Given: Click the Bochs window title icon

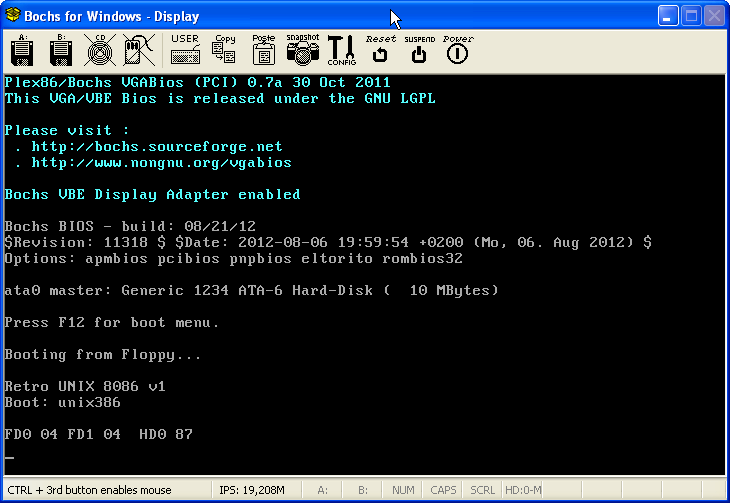Looking at the screenshot, I should pos(13,15).
